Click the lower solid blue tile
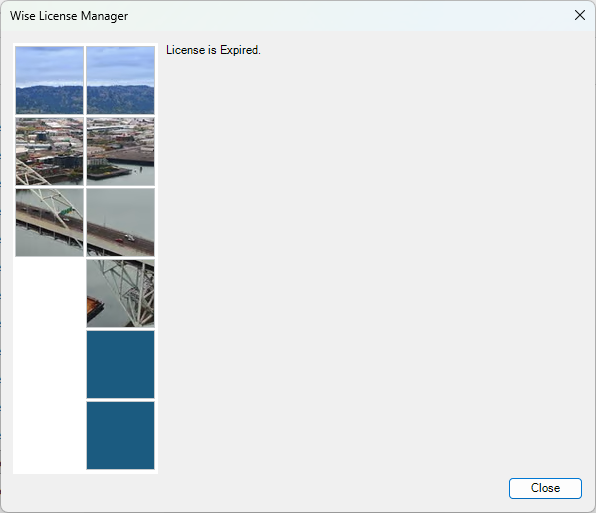 (120, 435)
